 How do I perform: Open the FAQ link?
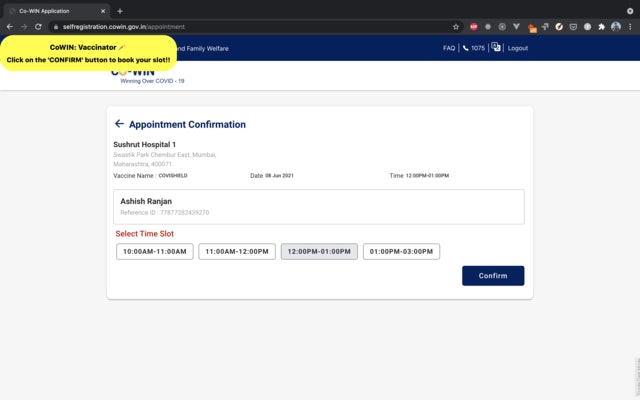click(449, 48)
